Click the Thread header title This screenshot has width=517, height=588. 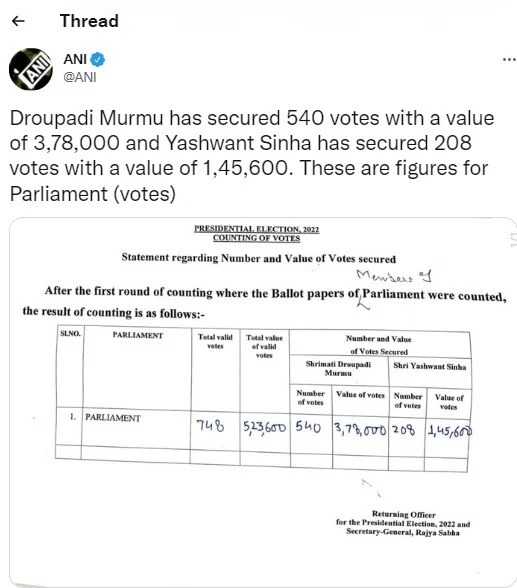click(89, 21)
